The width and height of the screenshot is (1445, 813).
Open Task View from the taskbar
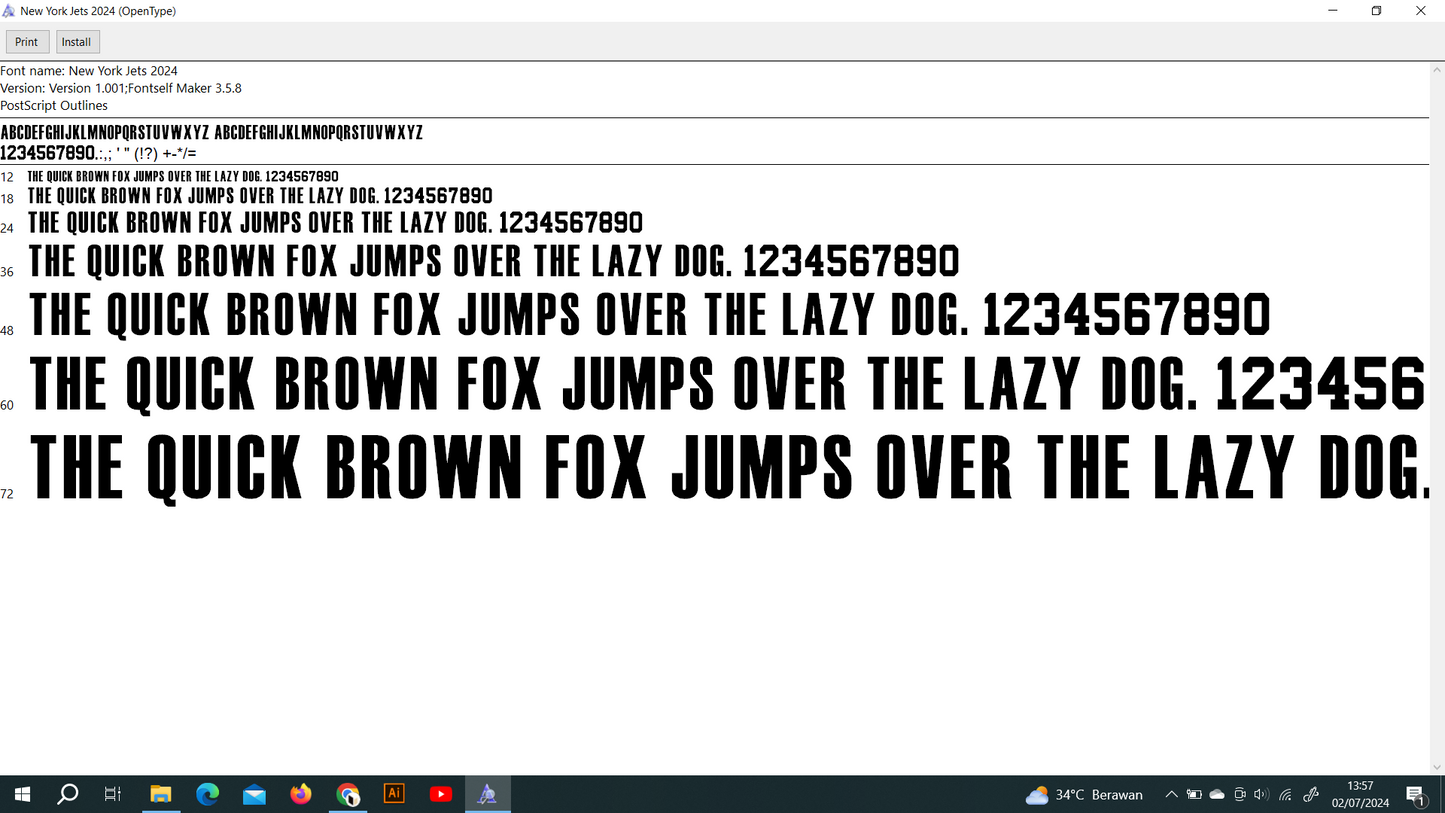tap(113, 794)
